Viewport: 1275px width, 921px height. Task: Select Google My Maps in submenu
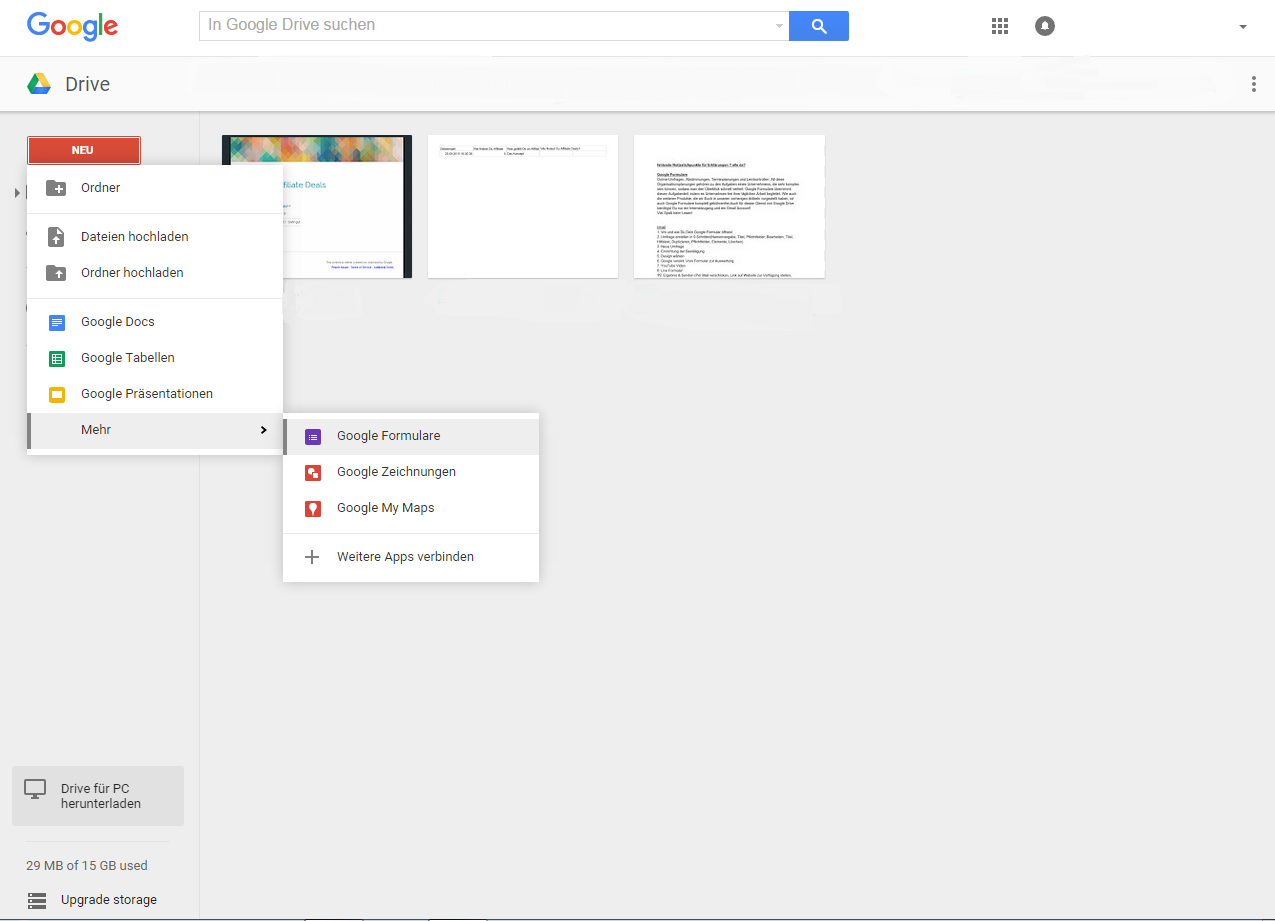(x=411, y=508)
